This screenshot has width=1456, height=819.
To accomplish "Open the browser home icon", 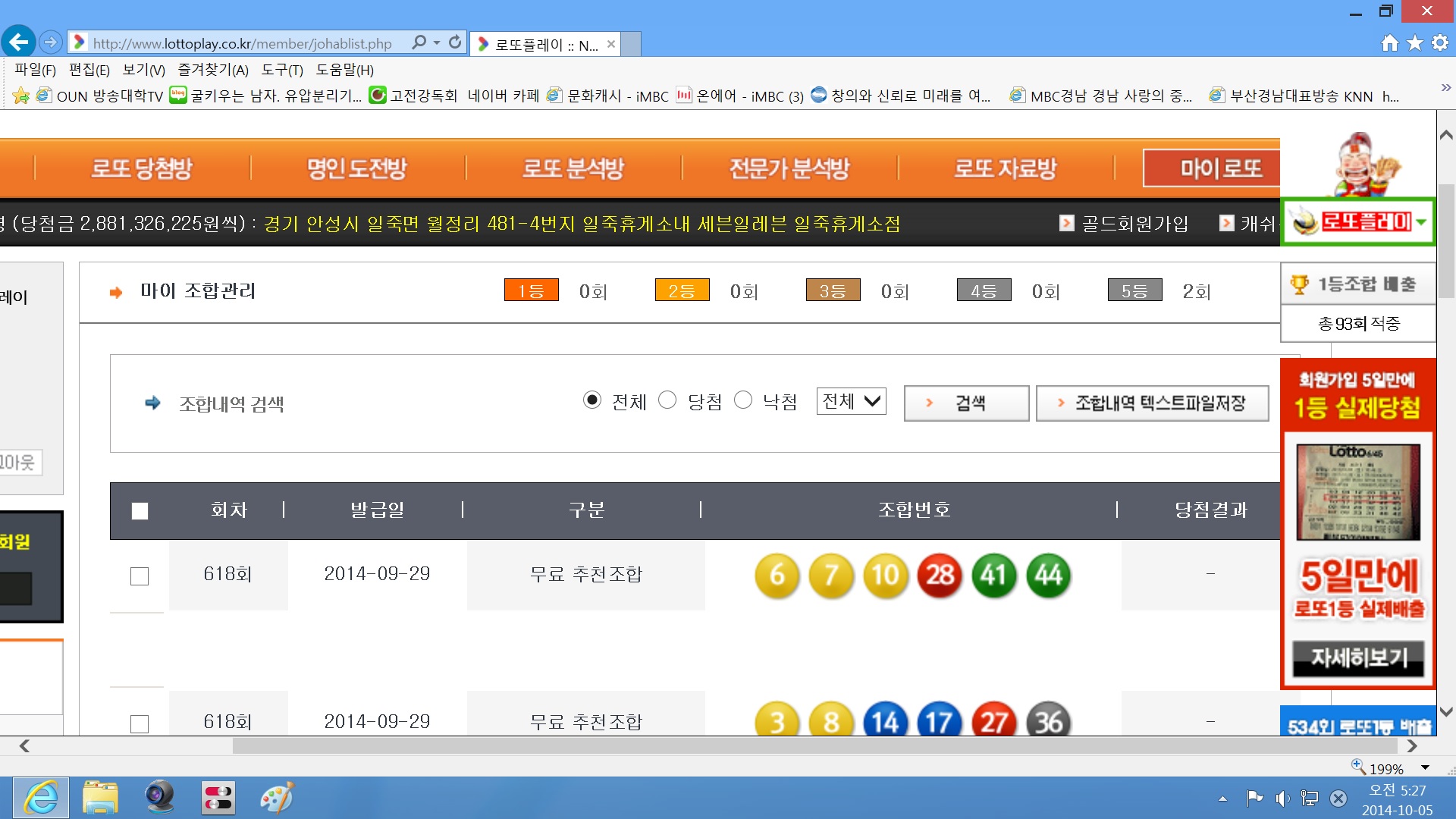I will click(x=1389, y=43).
